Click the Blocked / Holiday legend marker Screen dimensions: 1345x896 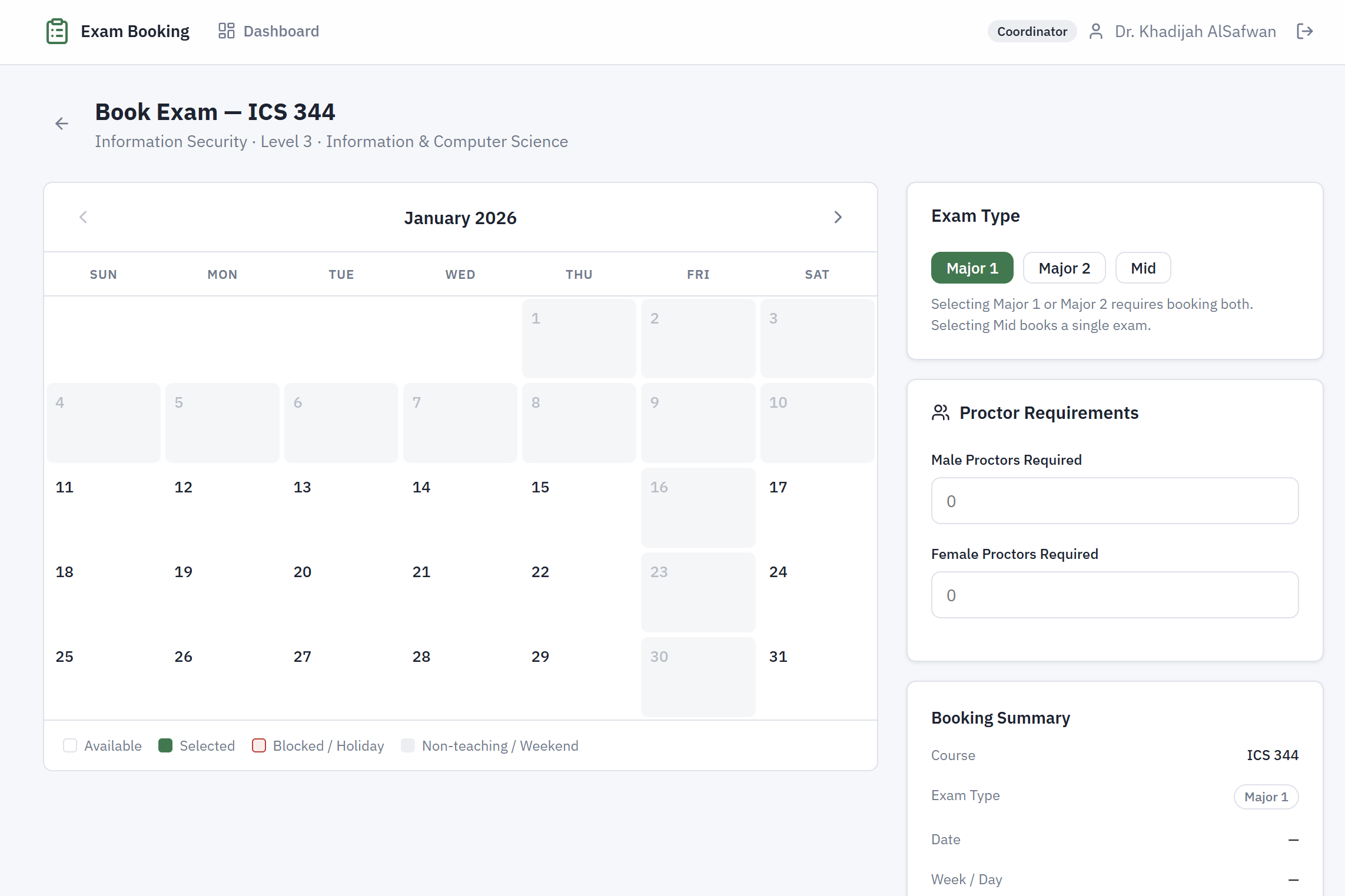coord(259,745)
